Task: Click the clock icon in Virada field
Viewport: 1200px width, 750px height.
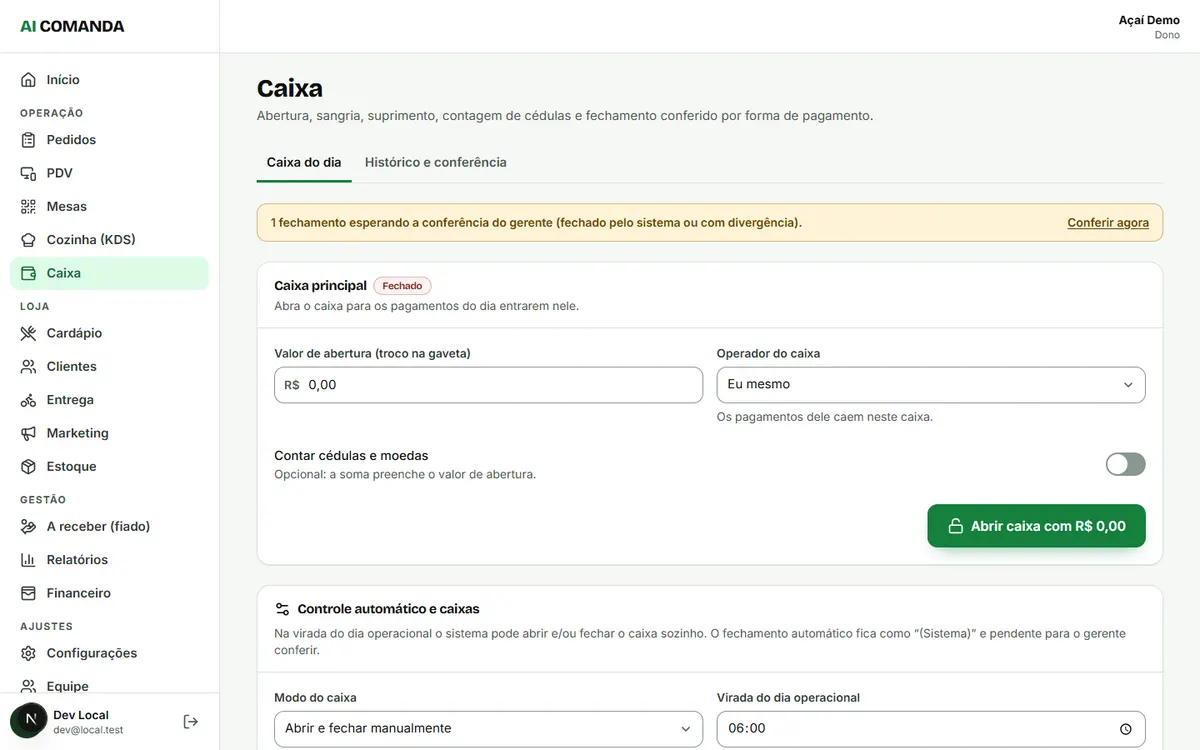Action: [1126, 729]
